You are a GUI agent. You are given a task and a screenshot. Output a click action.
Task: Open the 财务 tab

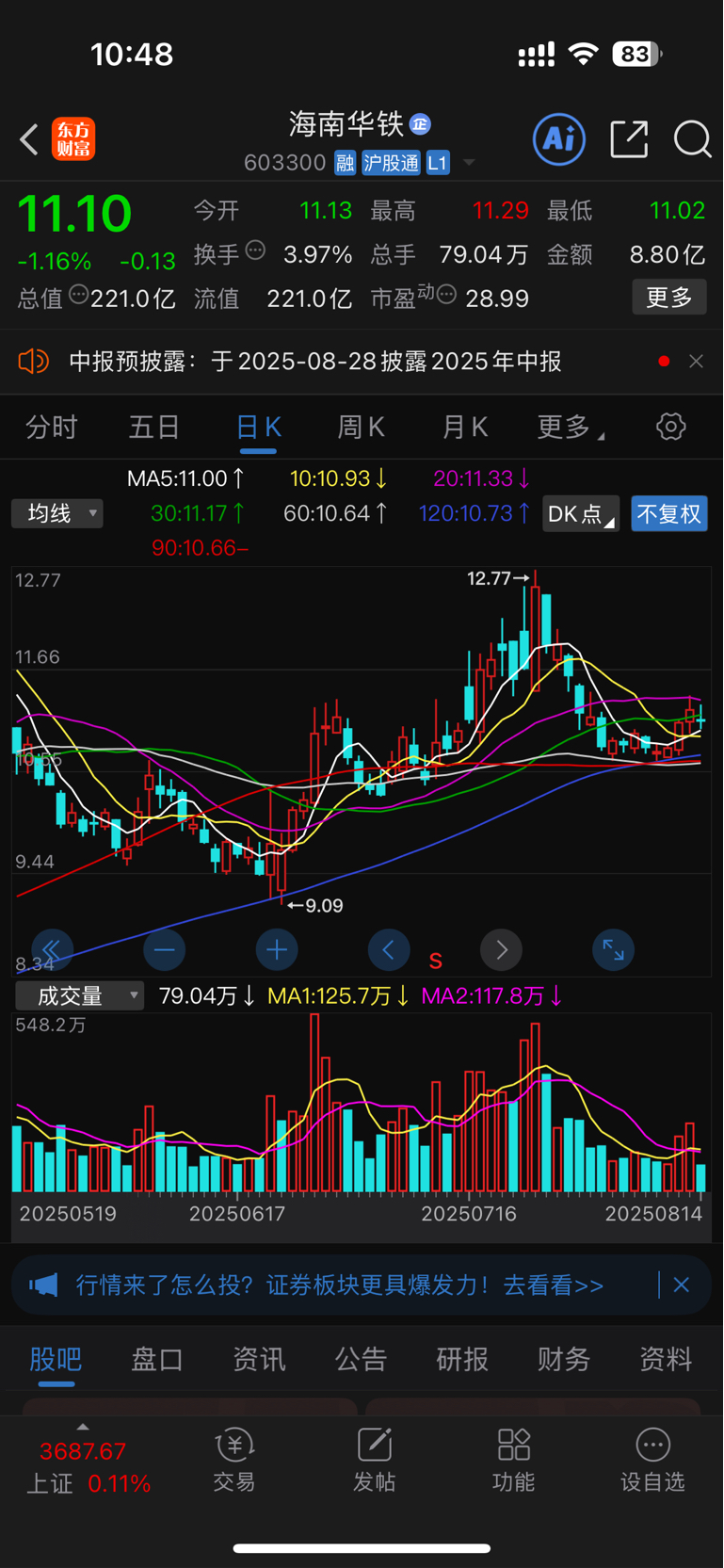564,1359
